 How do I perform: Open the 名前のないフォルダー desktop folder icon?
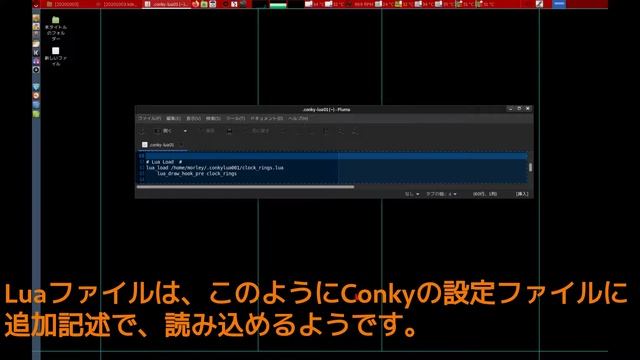[x=56, y=29]
